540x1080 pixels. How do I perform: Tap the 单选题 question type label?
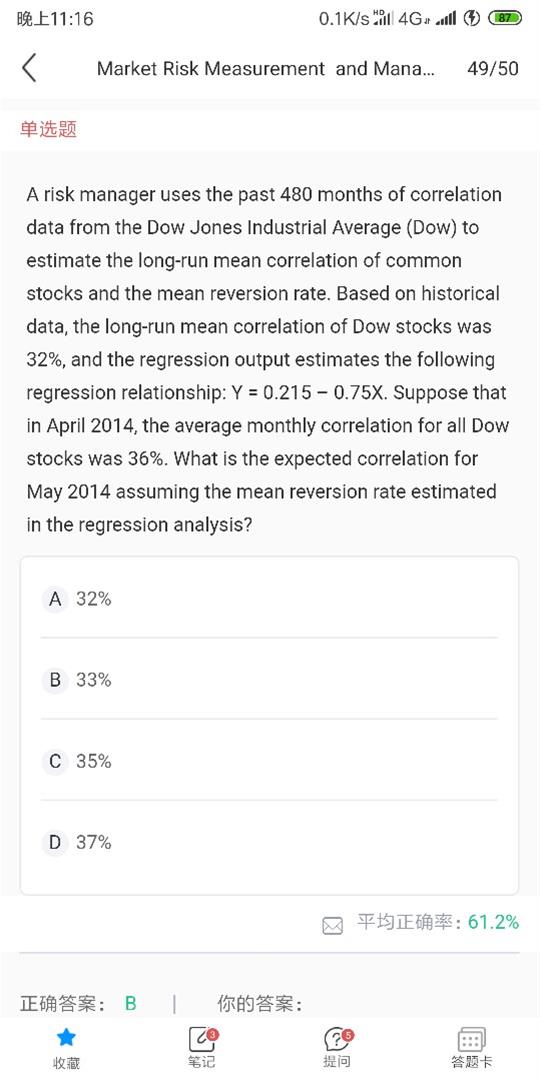coord(48,129)
